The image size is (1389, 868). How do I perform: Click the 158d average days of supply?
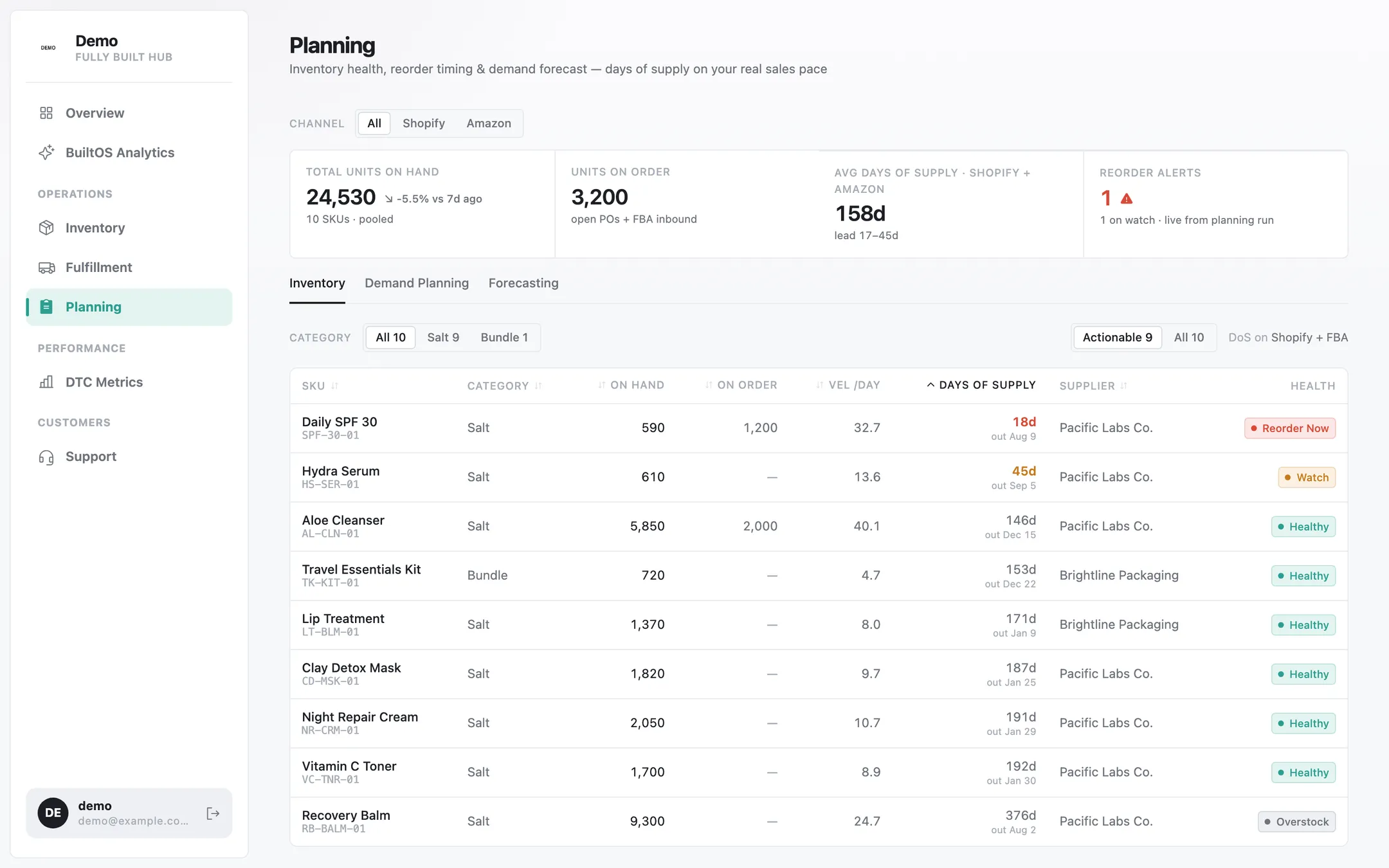coord(860,213)
